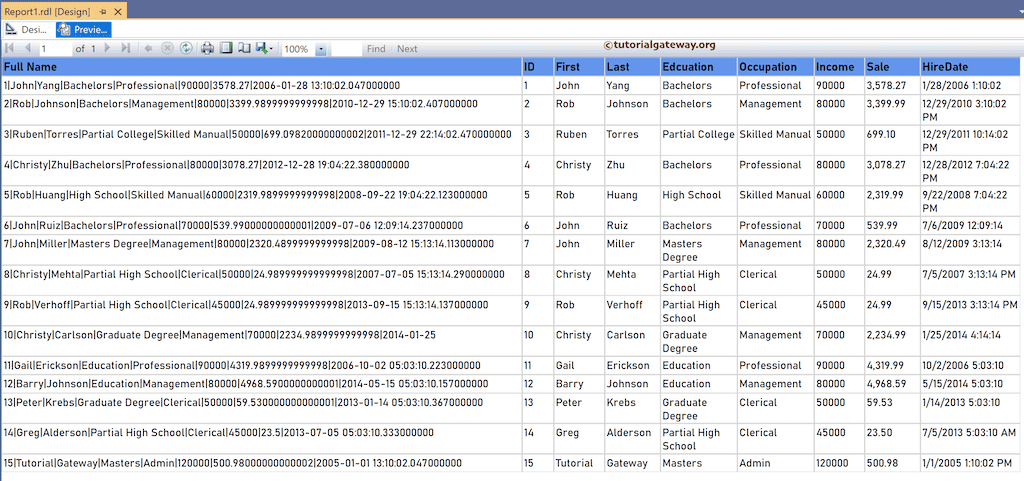
Task: Click the first name cell Barry
Action: point(579,384)
